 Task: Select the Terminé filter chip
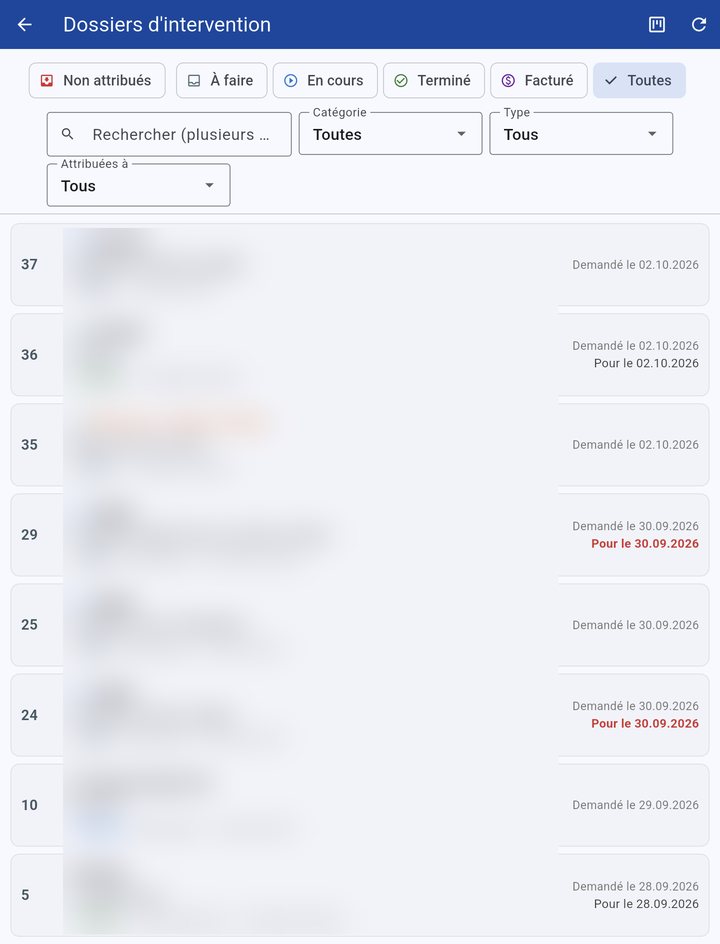click(x=434, y=80)
